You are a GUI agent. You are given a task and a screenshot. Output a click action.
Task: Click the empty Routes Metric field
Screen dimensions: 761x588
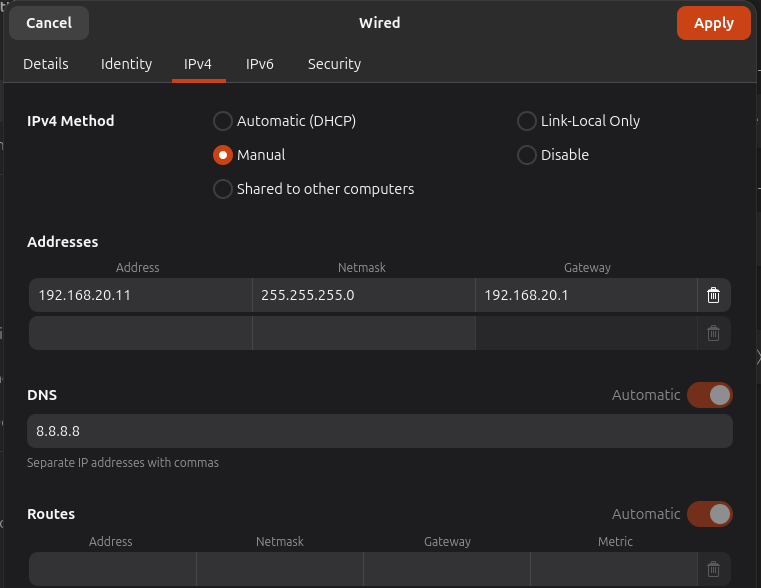[x=613, y=569]
